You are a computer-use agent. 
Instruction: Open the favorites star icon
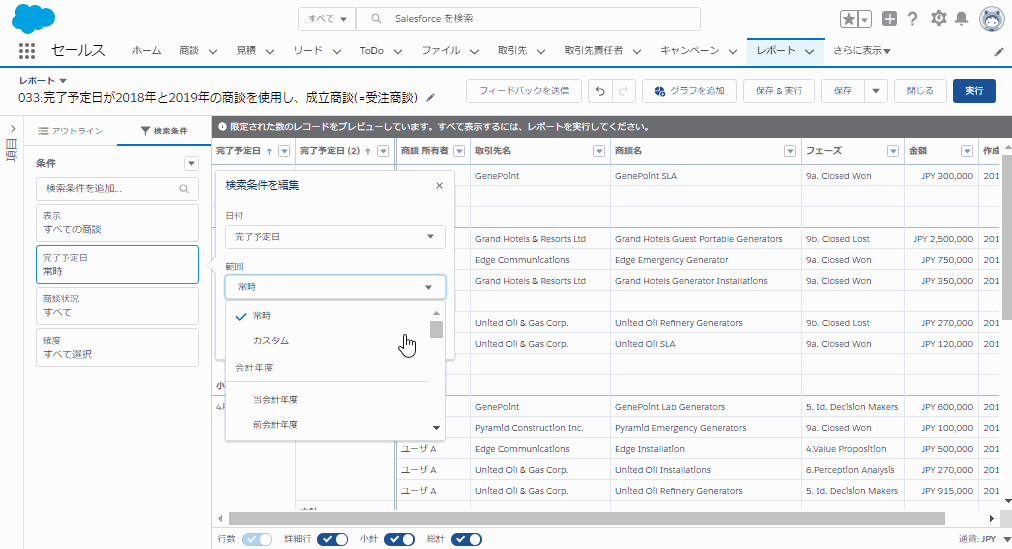coord(849,19)
